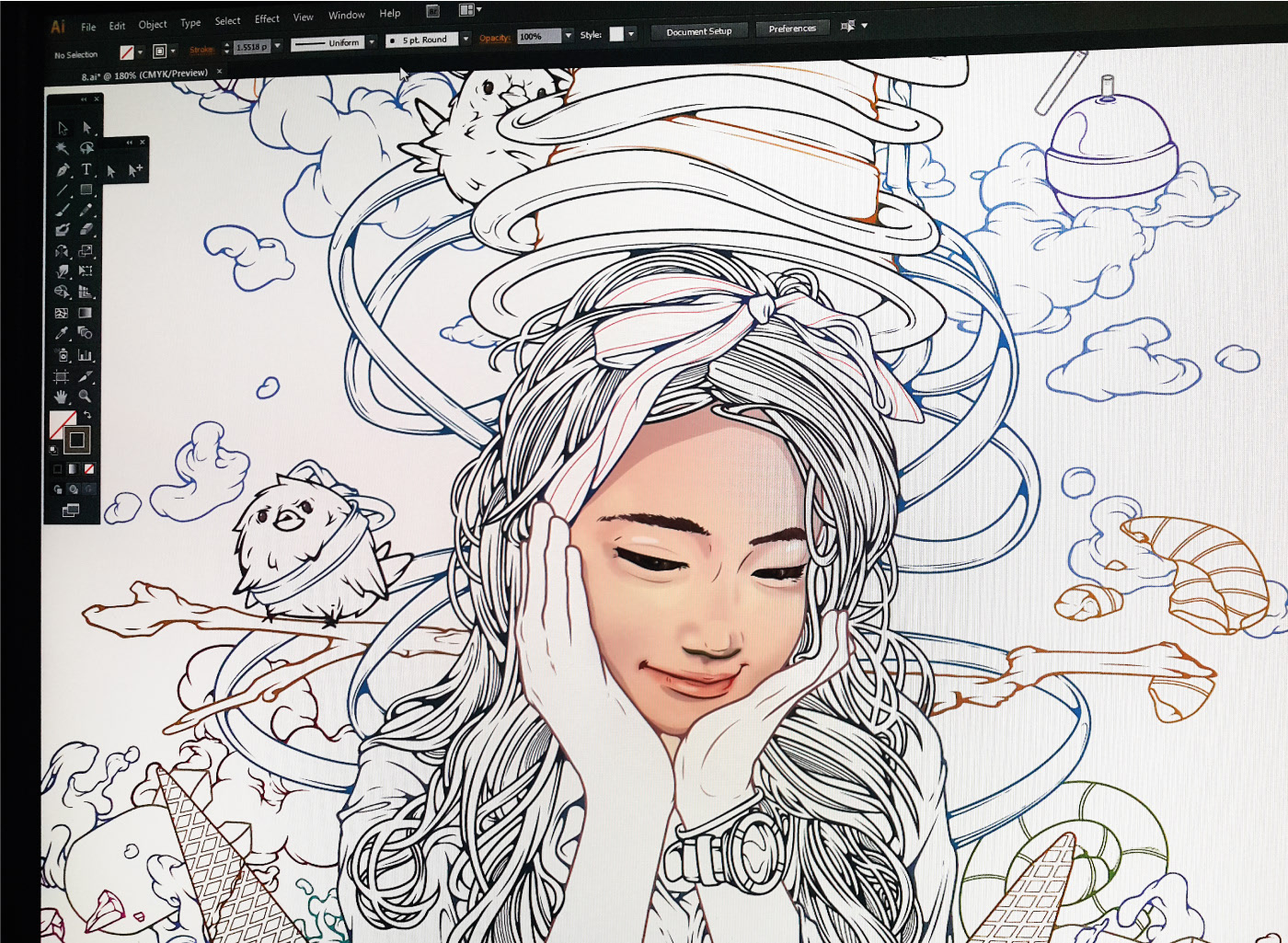Select the Hand tool
The height and width of the screenshot is (943, 1288).
click(x=62, y=397)
